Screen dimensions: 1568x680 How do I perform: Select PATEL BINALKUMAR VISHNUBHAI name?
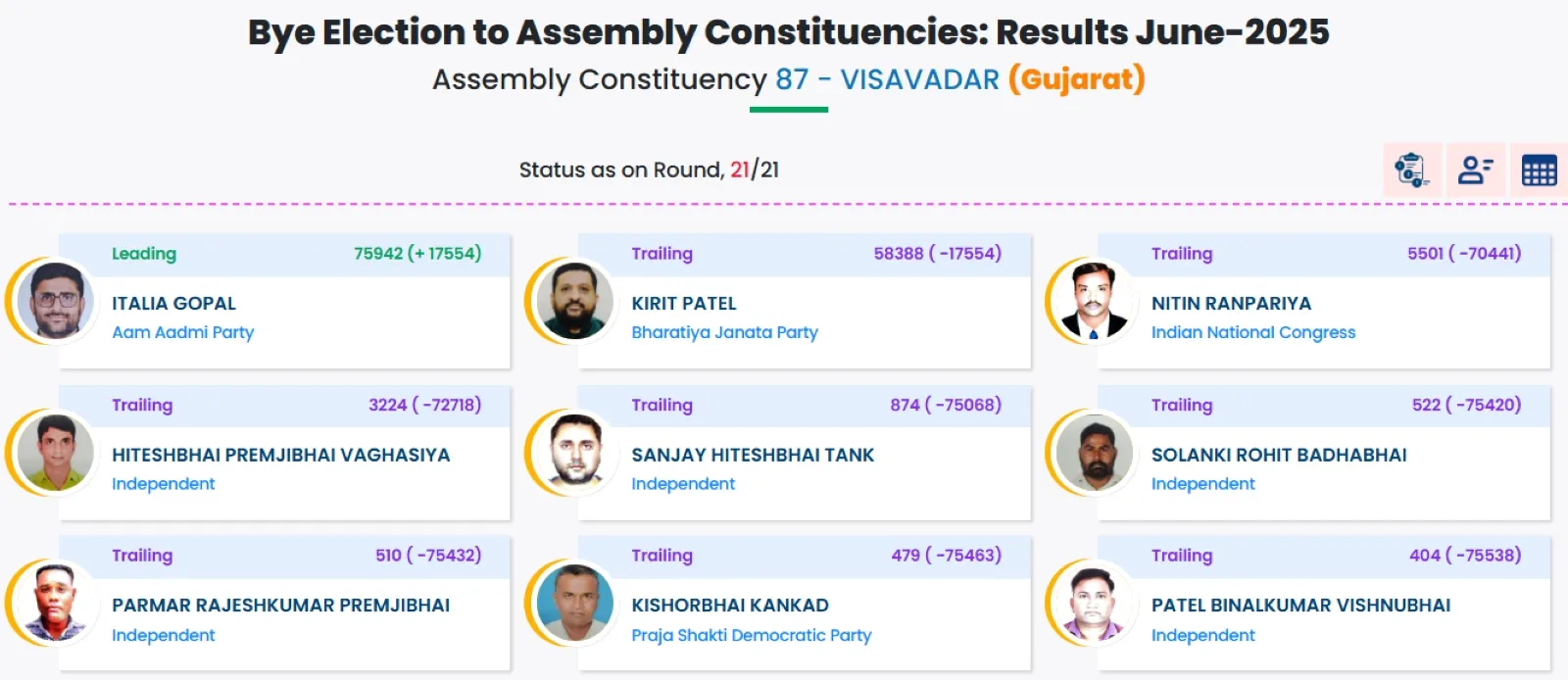[x=1300, y=606]
